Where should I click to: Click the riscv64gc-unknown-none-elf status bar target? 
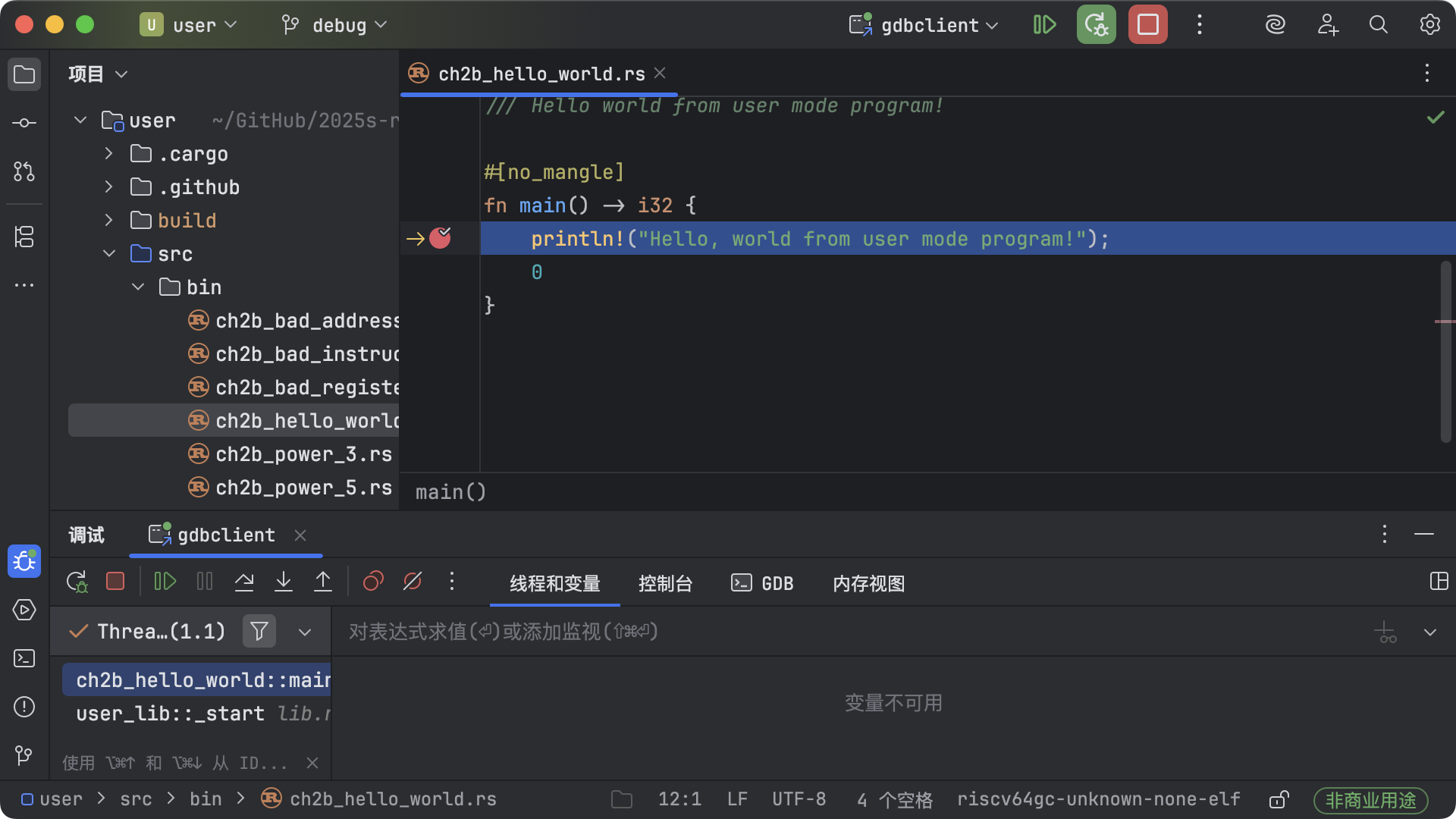pos(1098,799)
